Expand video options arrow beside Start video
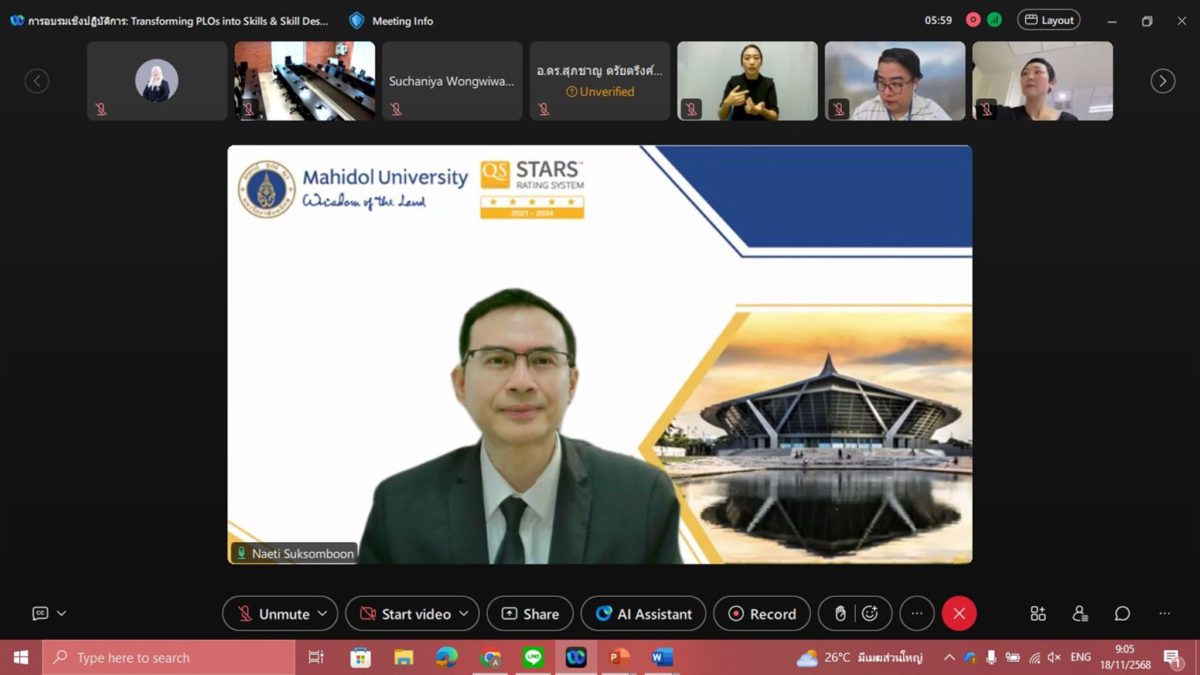Screen dimensions: 1200x675 pyautogui.click(x=464, y=614)
